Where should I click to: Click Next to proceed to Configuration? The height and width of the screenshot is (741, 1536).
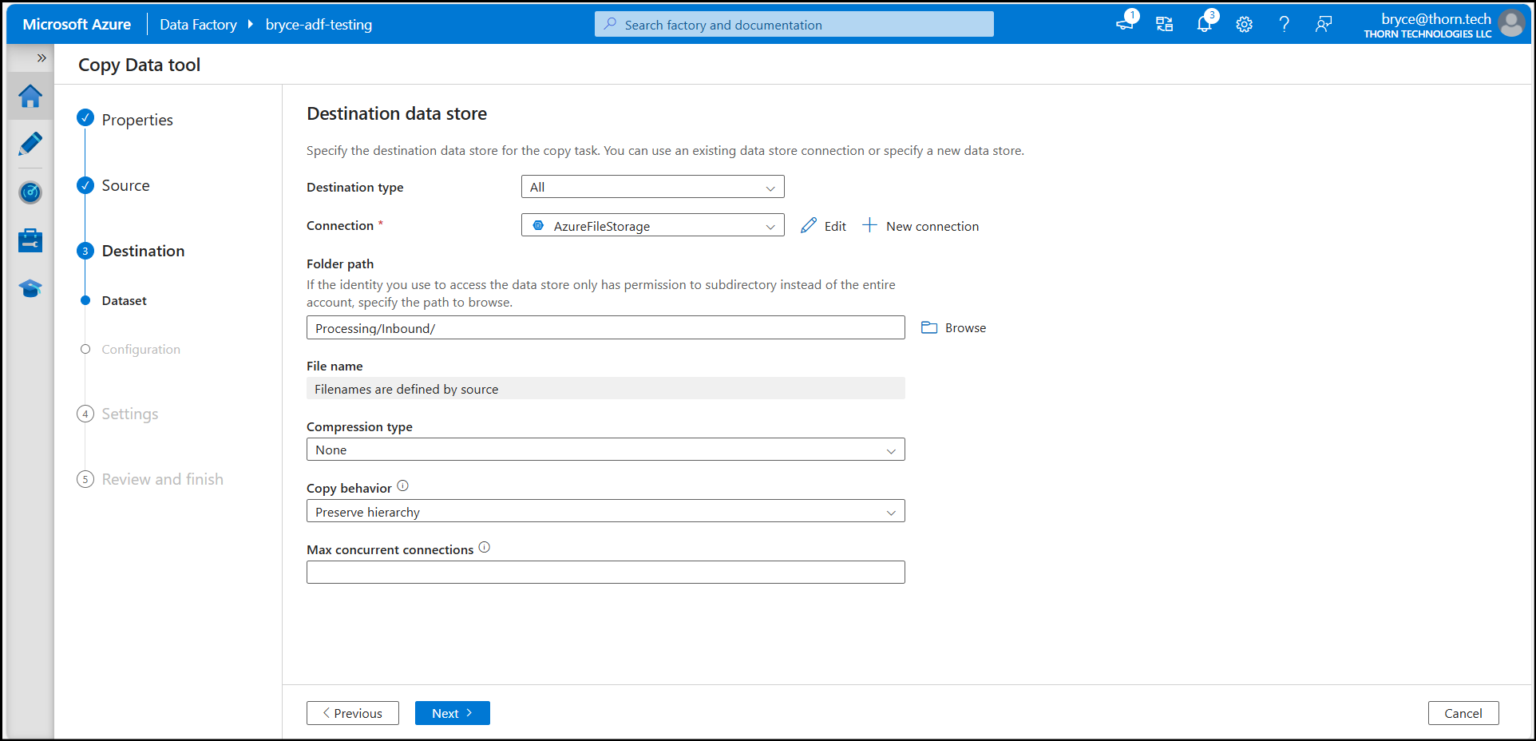[452, 713]
